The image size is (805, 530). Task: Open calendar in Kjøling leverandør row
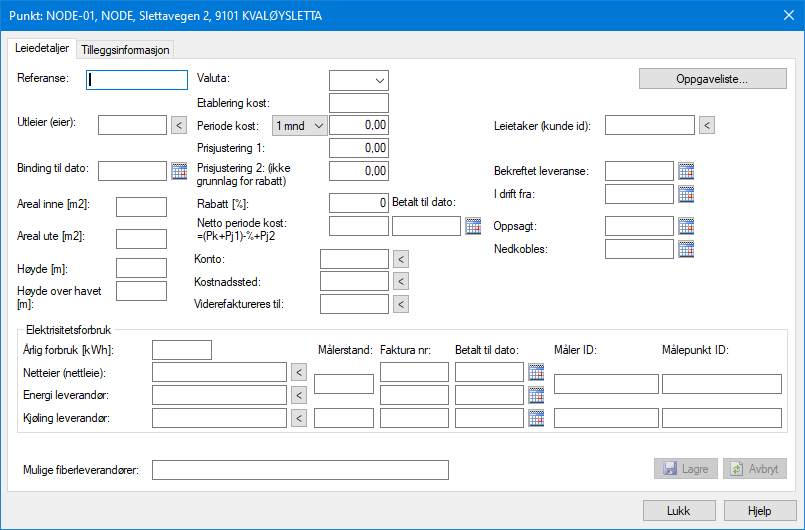click(x=536, y=418)
